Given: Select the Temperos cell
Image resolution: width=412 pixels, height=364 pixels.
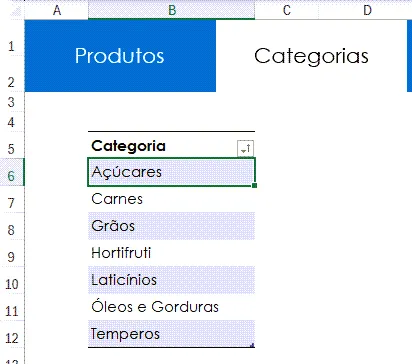Looking at the screenshot, I should coord(171,334).
